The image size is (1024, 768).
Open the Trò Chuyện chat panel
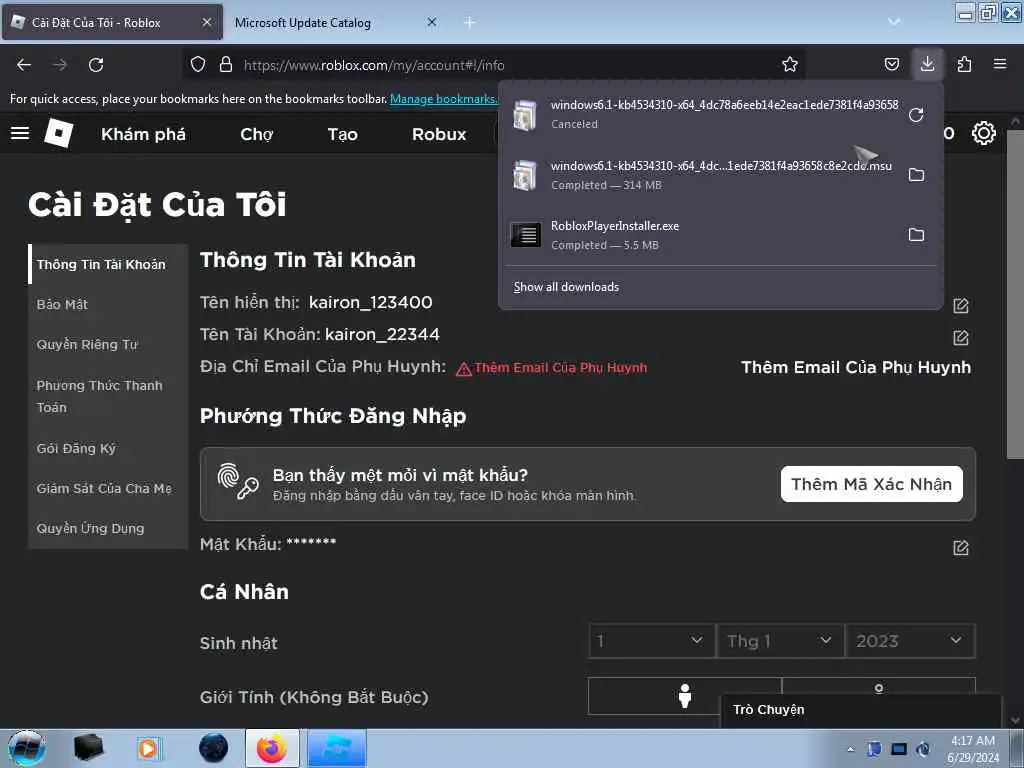pos(861,710)
